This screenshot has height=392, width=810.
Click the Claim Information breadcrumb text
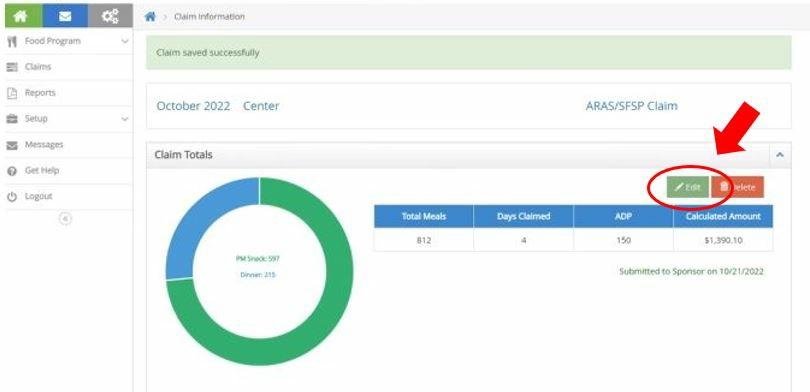coord(209,17)
